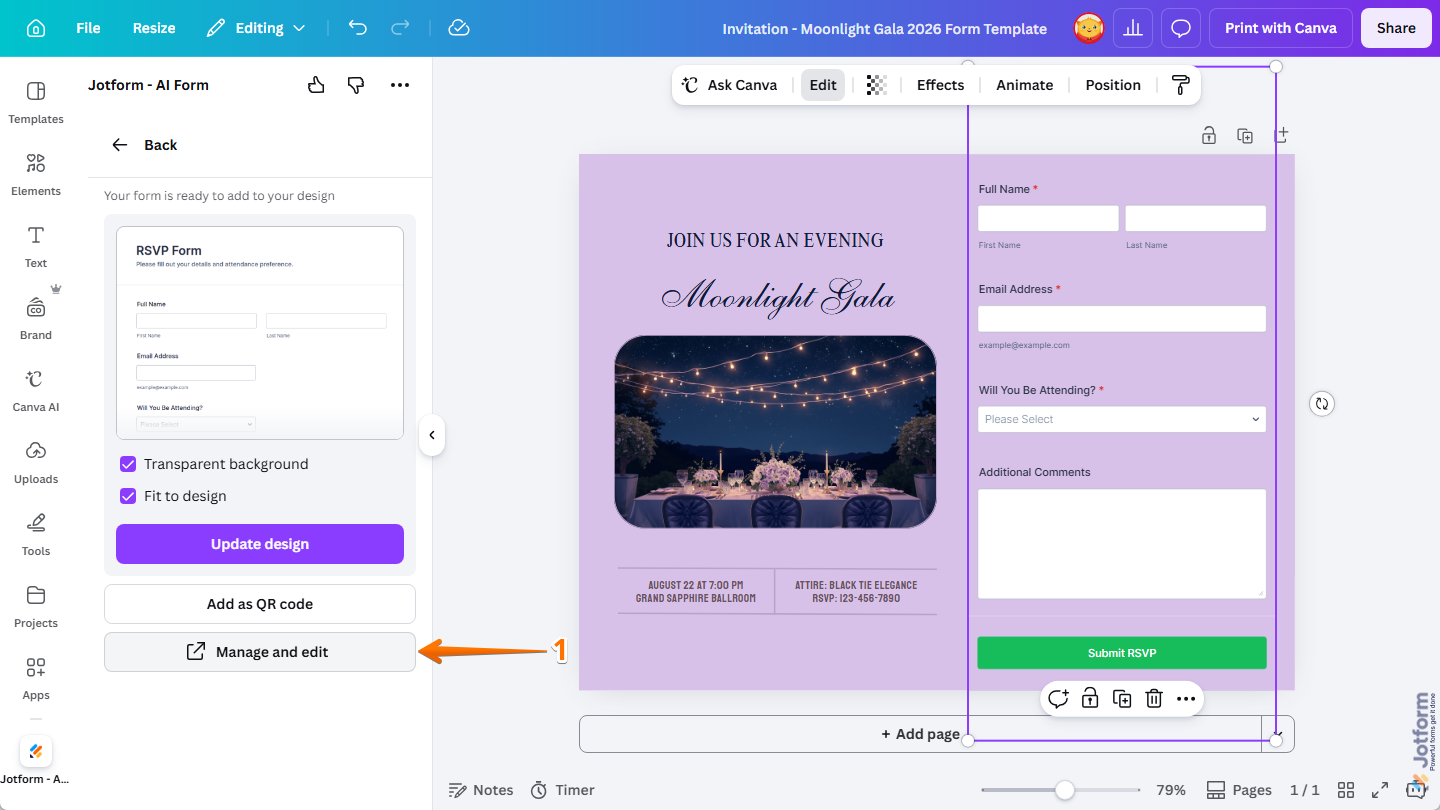Duplicate the page icon above canvas
This screenshot has width=1440, height=810.
click(1245, 135)
